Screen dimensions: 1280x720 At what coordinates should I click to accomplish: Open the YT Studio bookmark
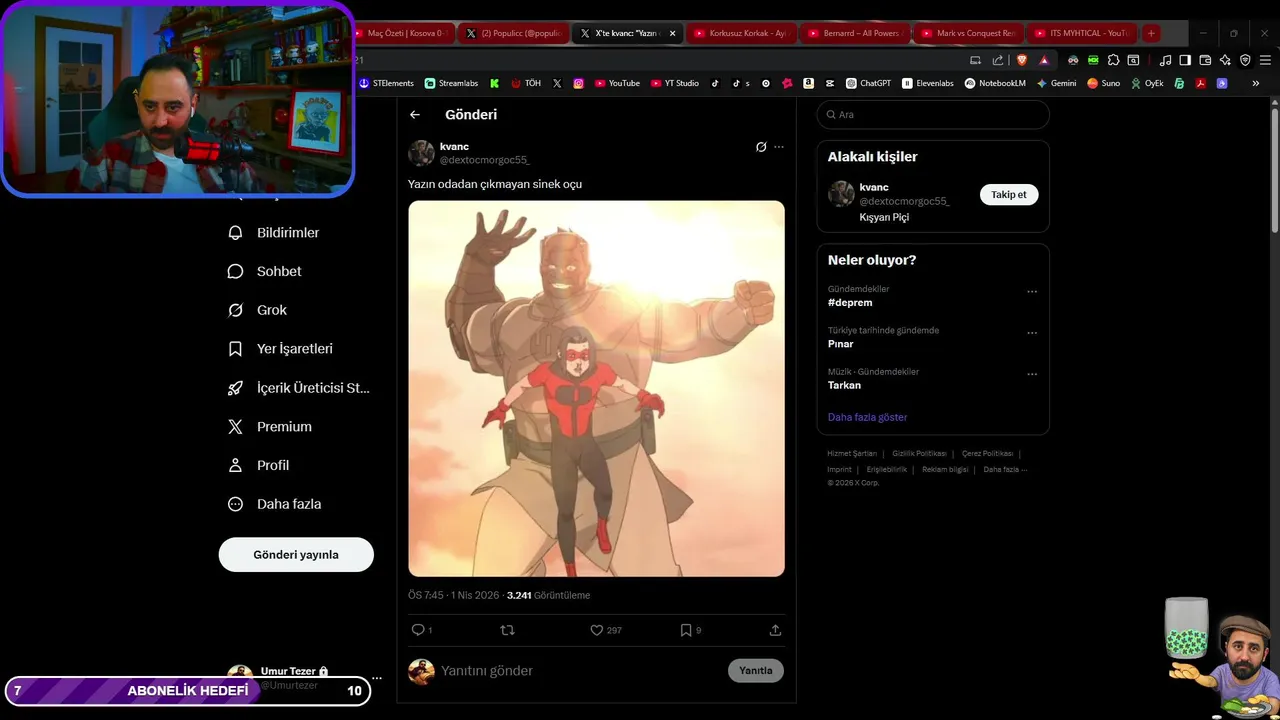[675, 83]
